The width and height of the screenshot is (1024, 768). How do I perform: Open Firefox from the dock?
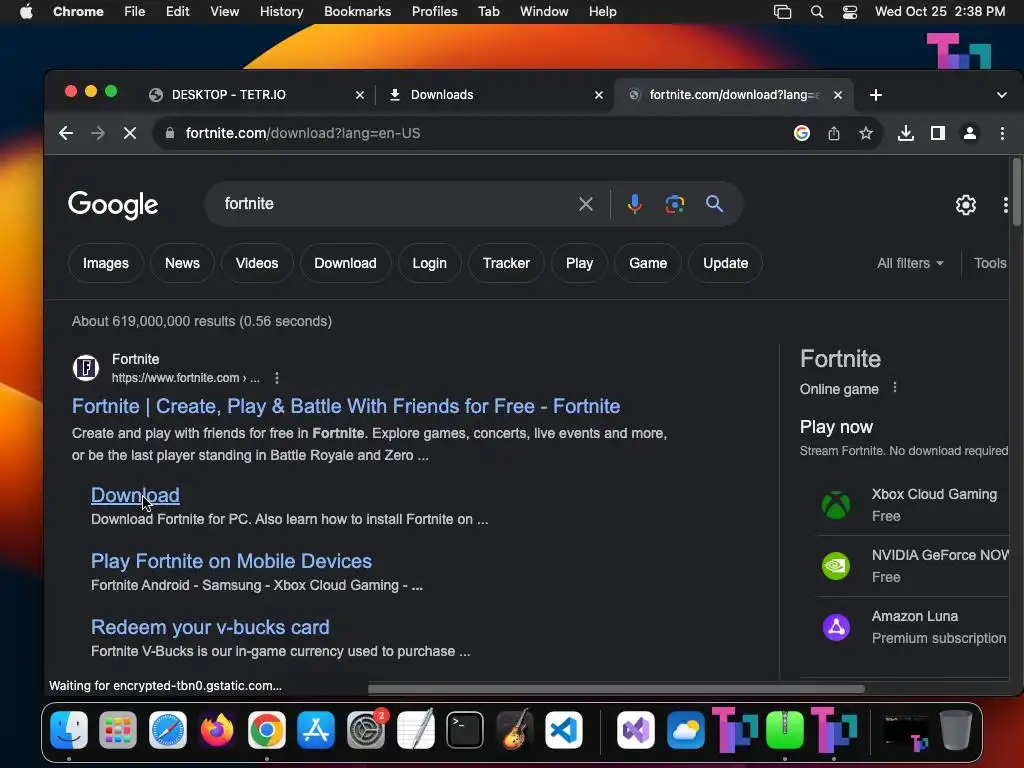click(x=217, y=730)
